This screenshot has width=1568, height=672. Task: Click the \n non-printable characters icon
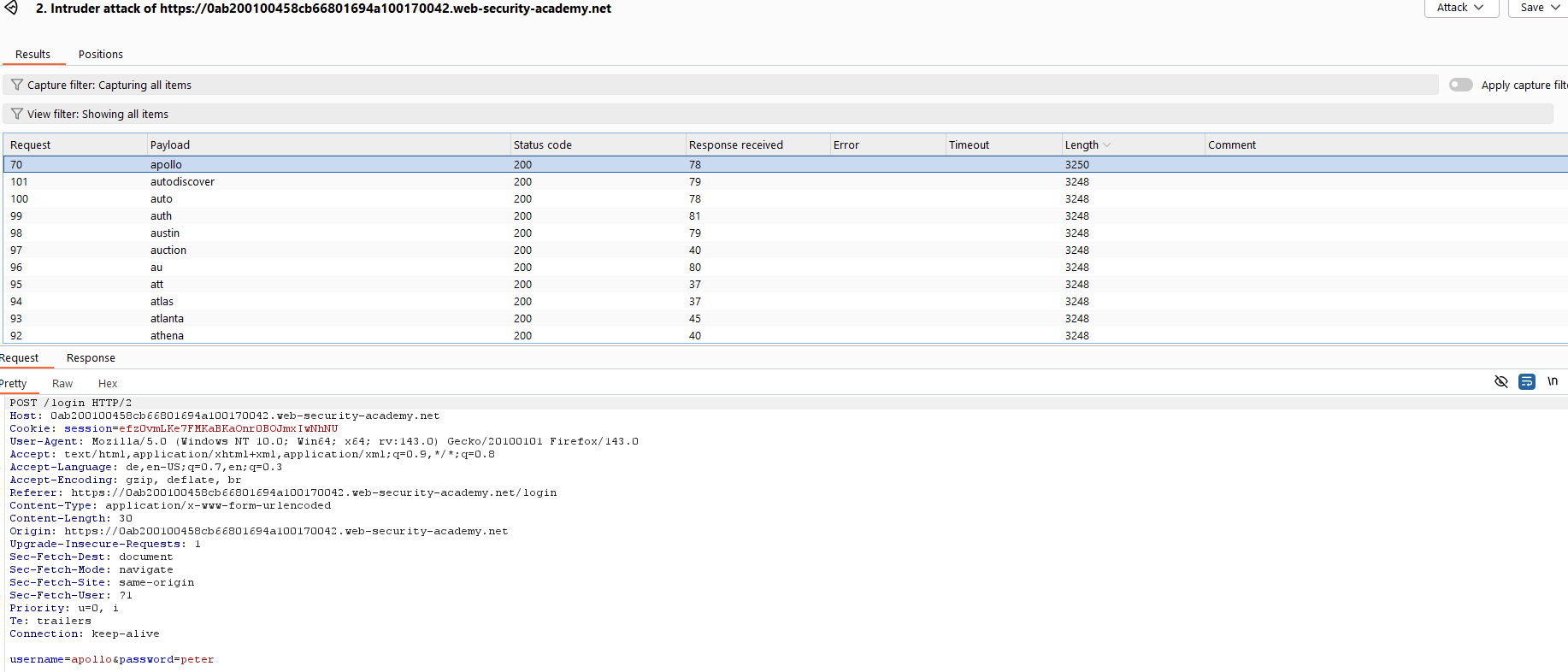(1552, 381)
